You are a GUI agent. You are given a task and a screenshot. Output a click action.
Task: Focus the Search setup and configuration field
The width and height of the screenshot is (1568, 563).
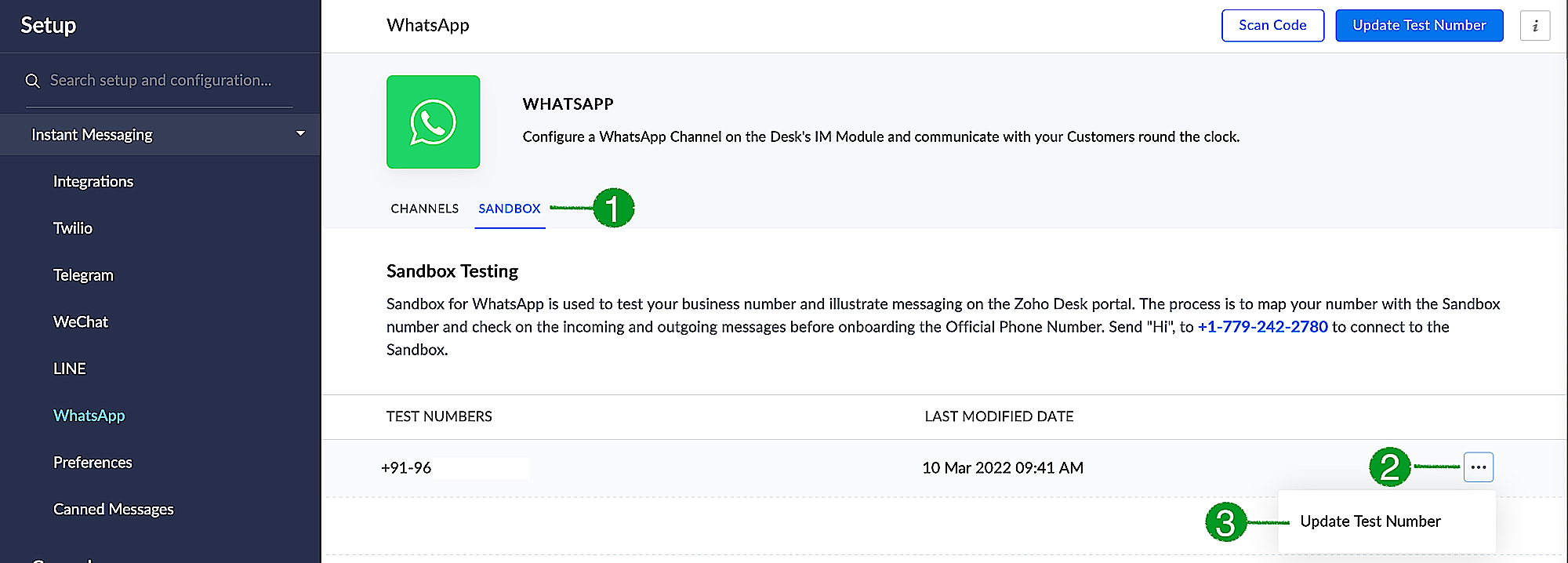coord(161,81)
